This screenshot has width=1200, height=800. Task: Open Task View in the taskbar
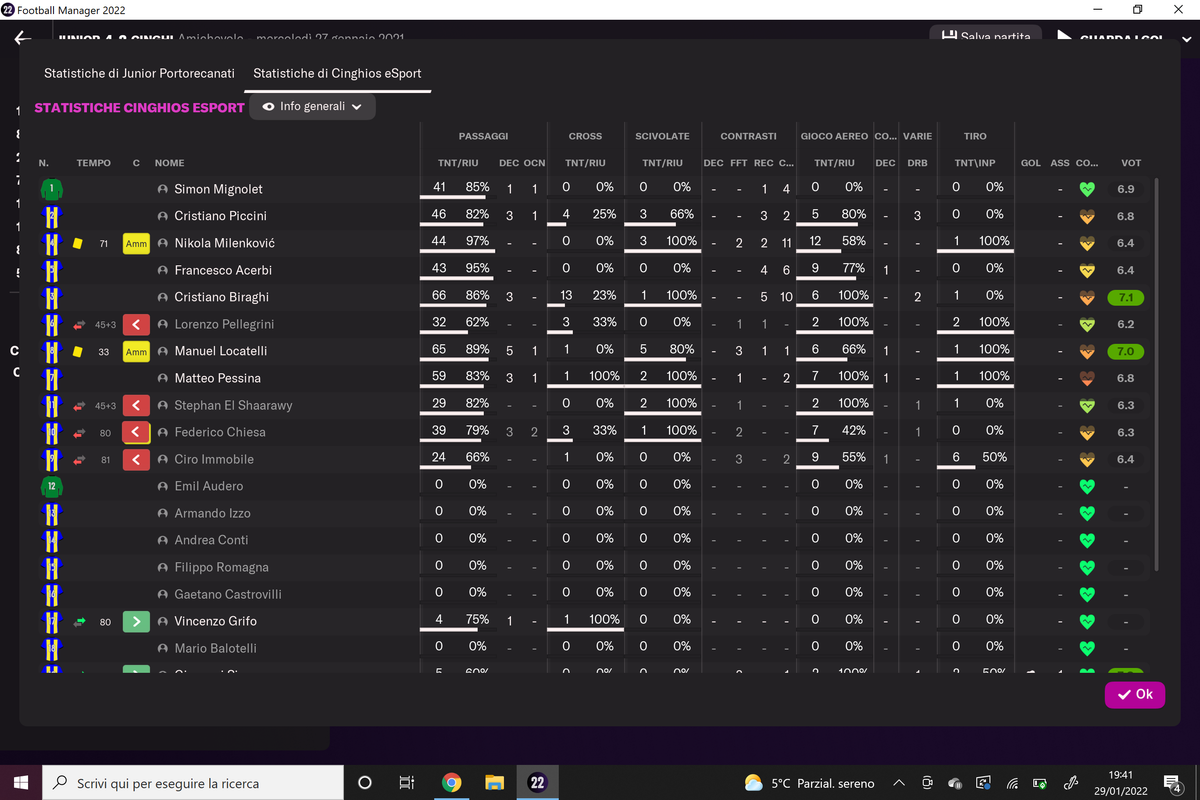pyautogui.click(x=407, y=783)
